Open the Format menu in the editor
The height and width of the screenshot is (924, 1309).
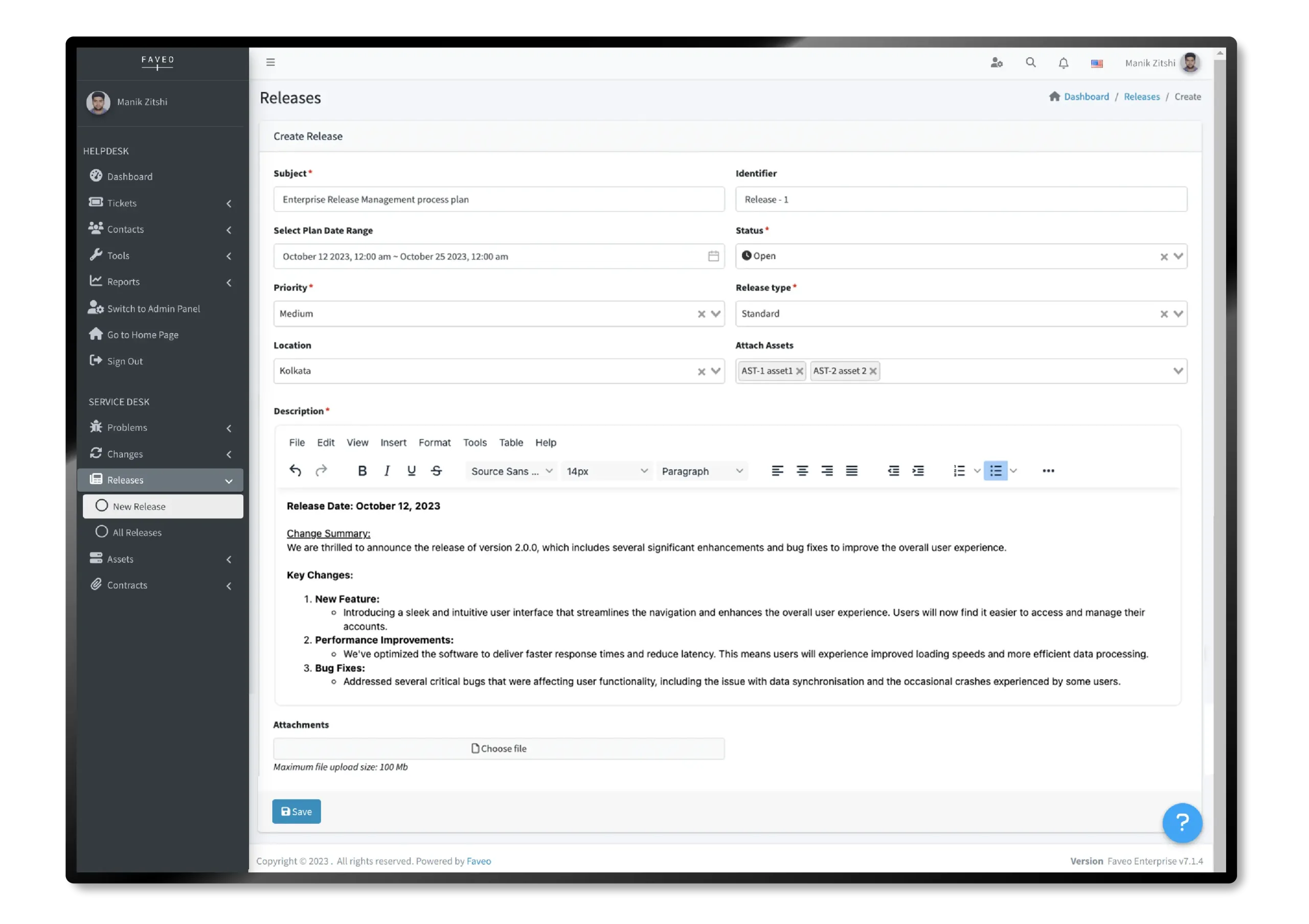pos(435,443)
